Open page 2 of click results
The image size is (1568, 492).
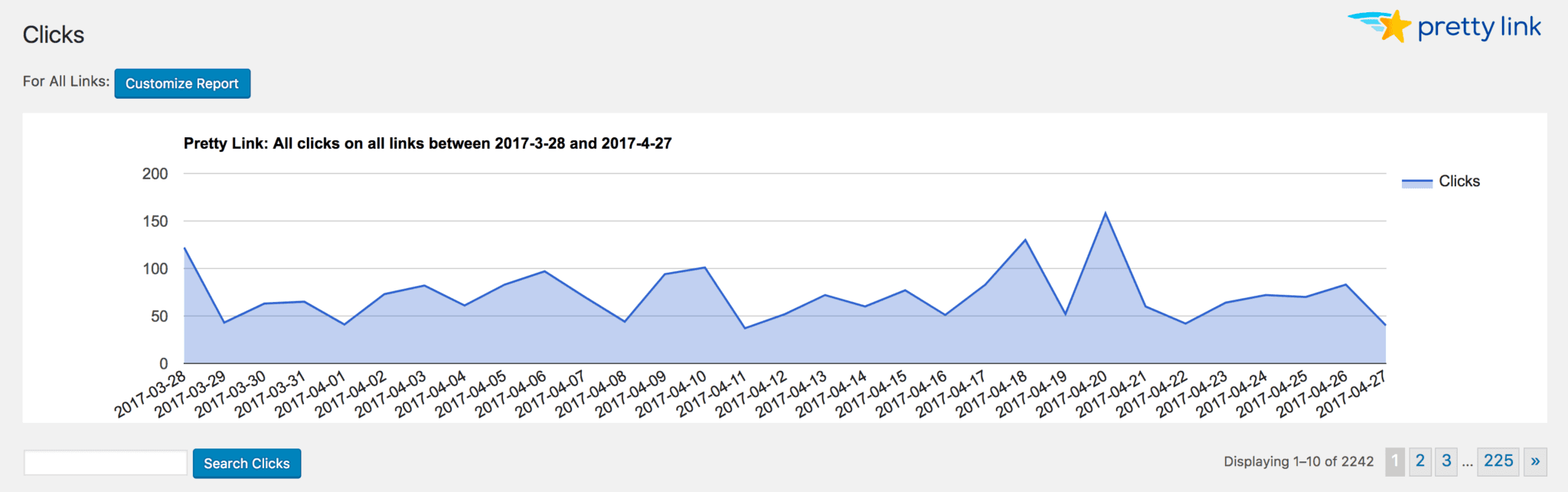1420,461
